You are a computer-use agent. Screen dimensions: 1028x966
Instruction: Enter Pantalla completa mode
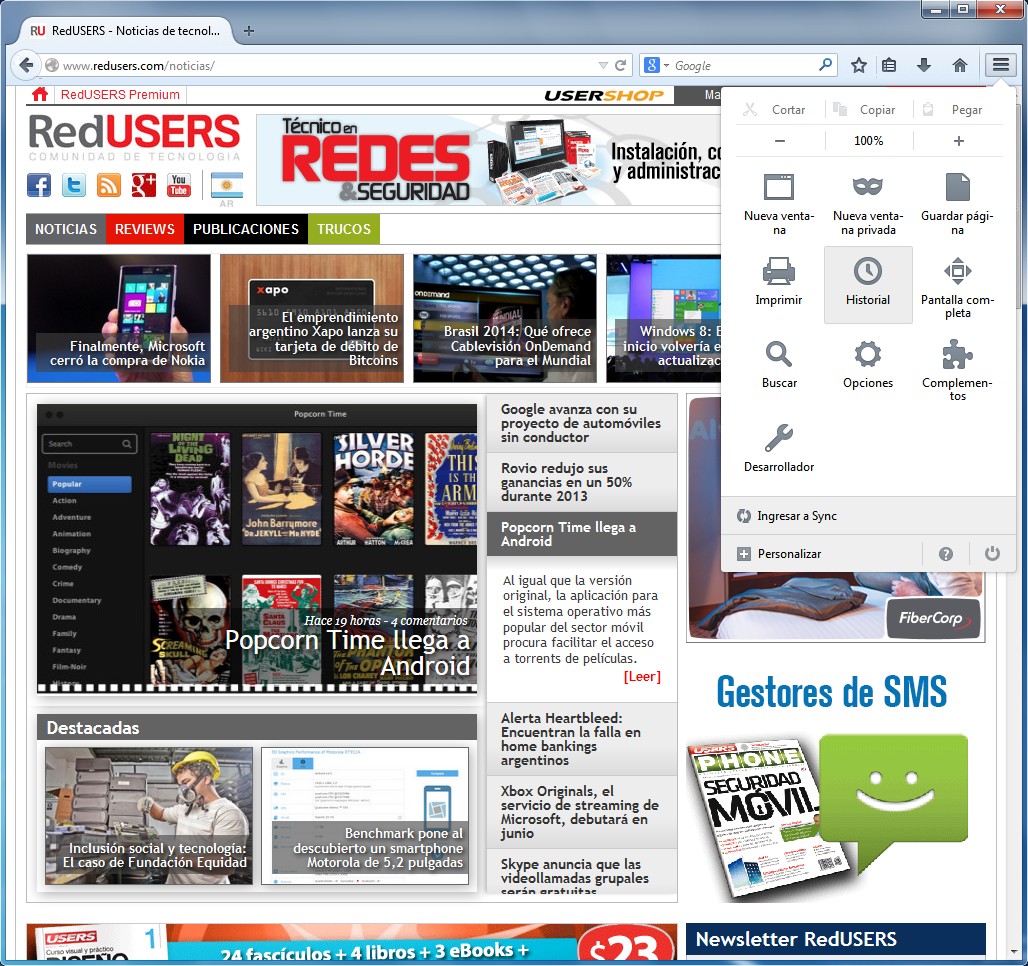tap(957, 285)
